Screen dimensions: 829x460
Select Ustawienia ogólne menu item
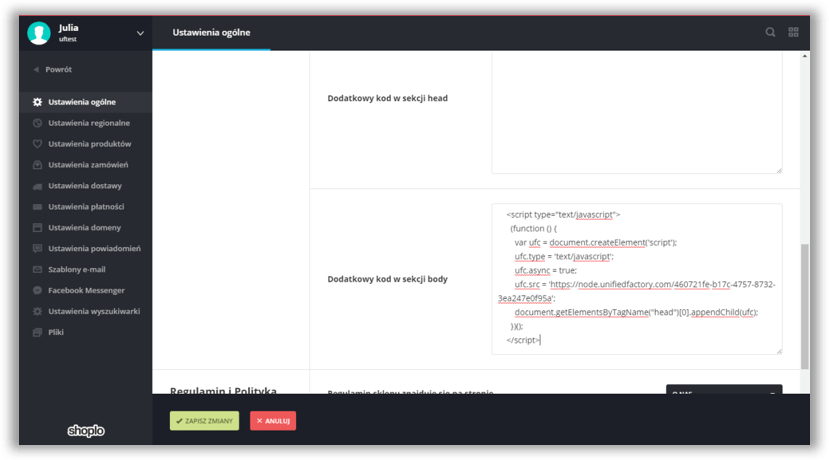[86, 102]
